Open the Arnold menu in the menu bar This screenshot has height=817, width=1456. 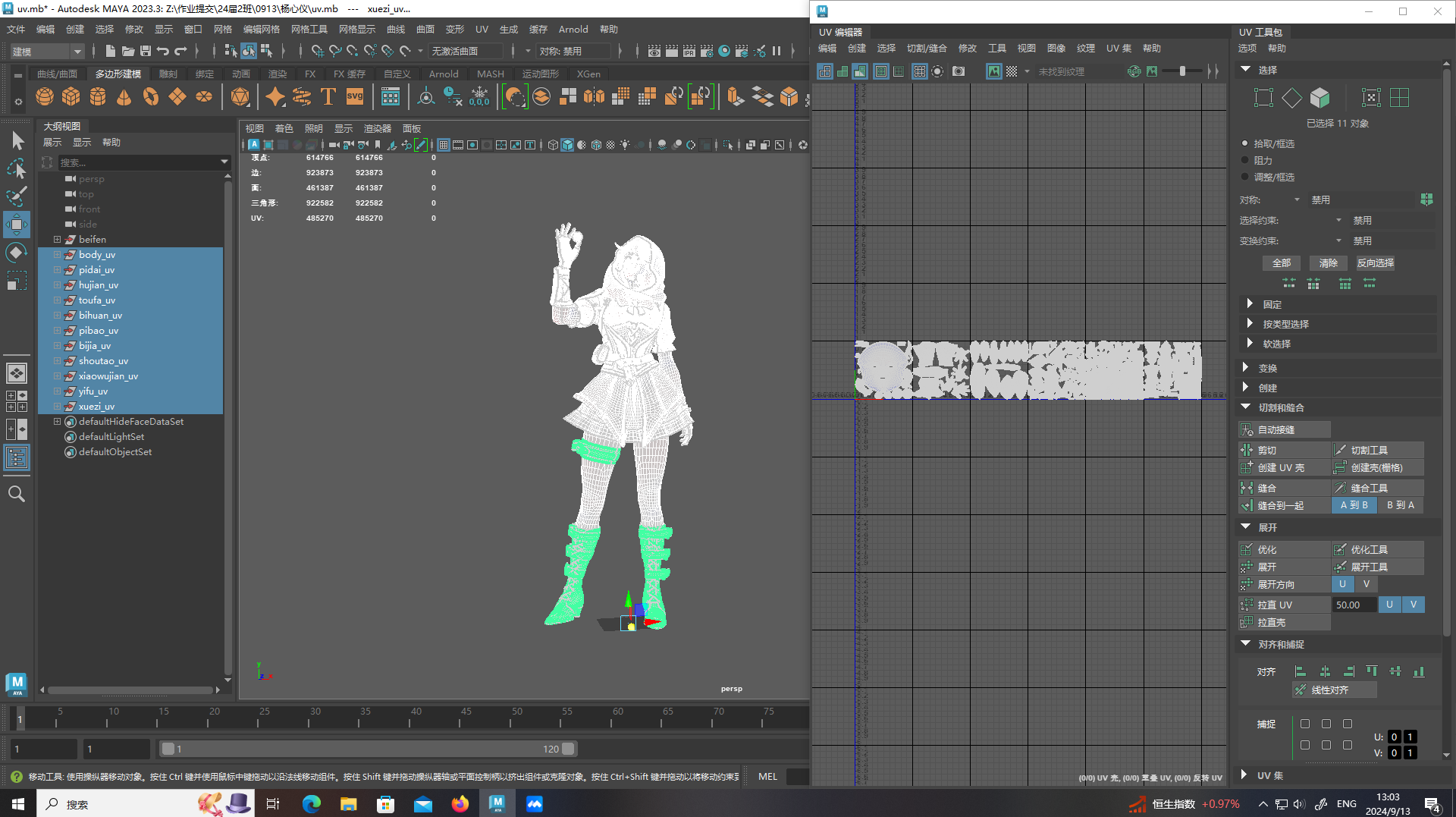(x=573, y=29)
